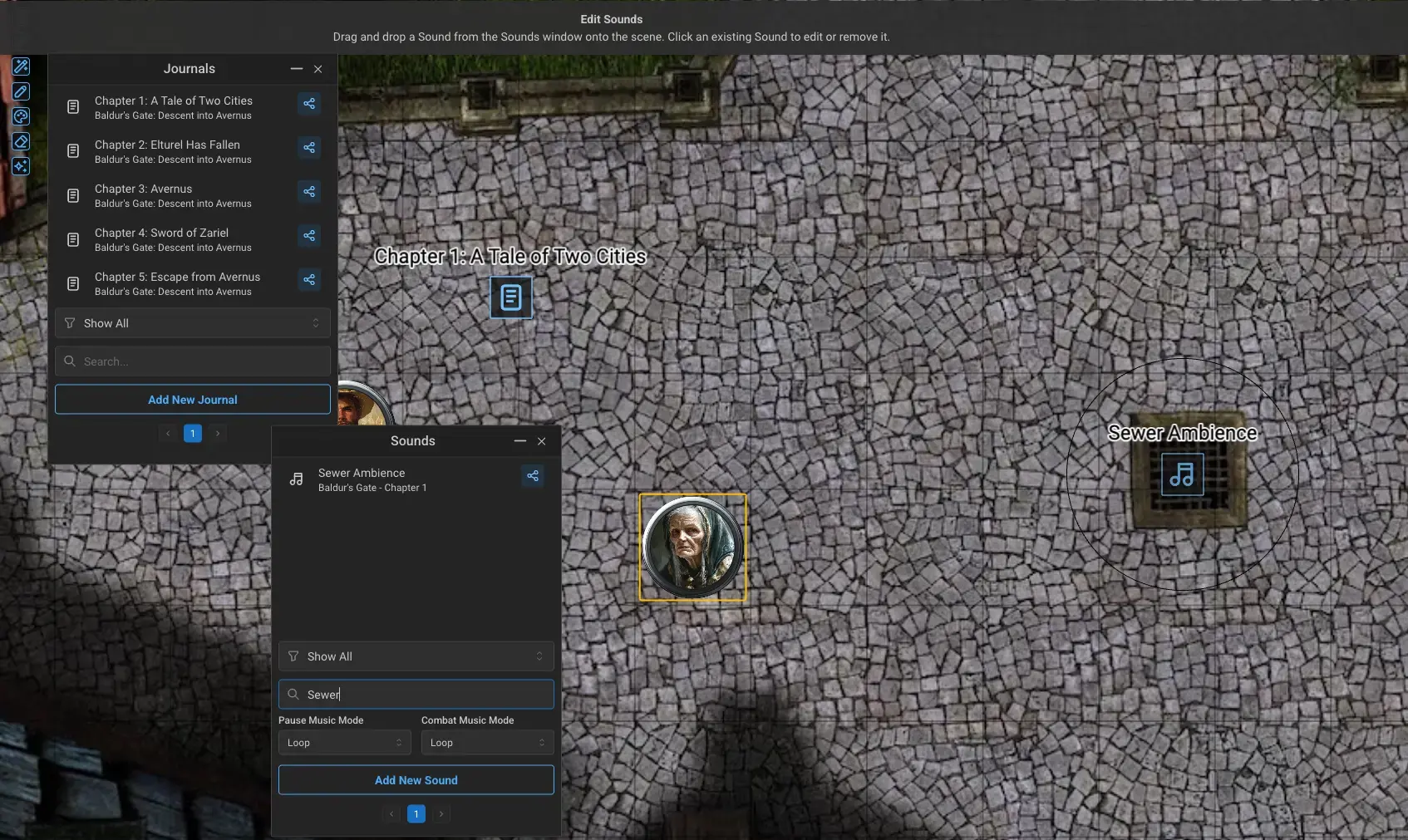Select the pencil draw tool
The image size is (1408, 840).
(x=21, y=91)
